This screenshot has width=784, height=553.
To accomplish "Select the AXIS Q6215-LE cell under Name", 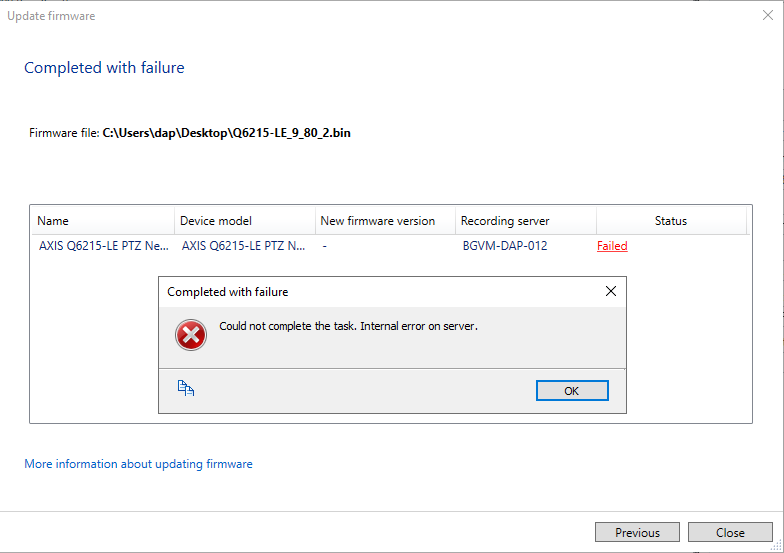I will (x=103, y=246).
